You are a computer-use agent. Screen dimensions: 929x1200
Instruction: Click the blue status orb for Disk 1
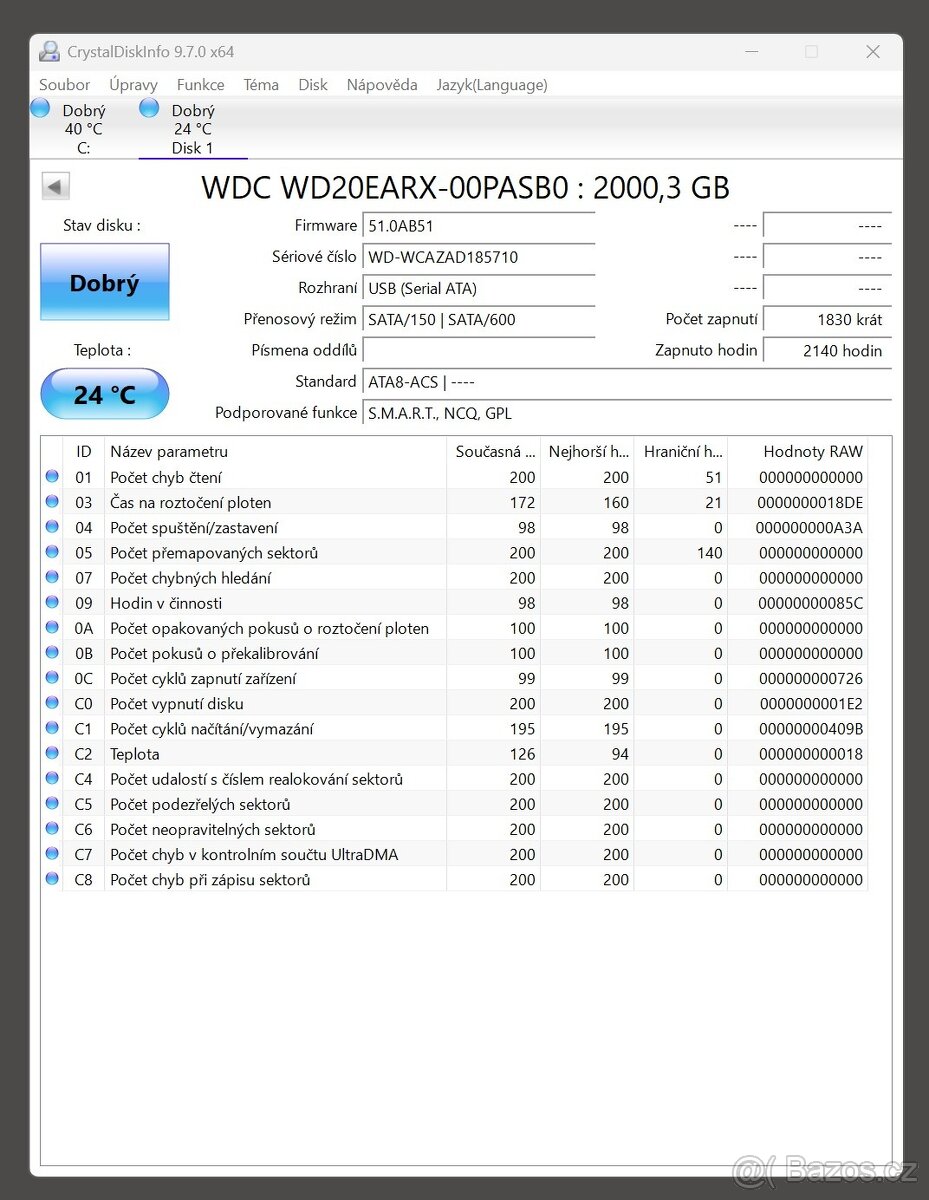click(x=149, y=108)
